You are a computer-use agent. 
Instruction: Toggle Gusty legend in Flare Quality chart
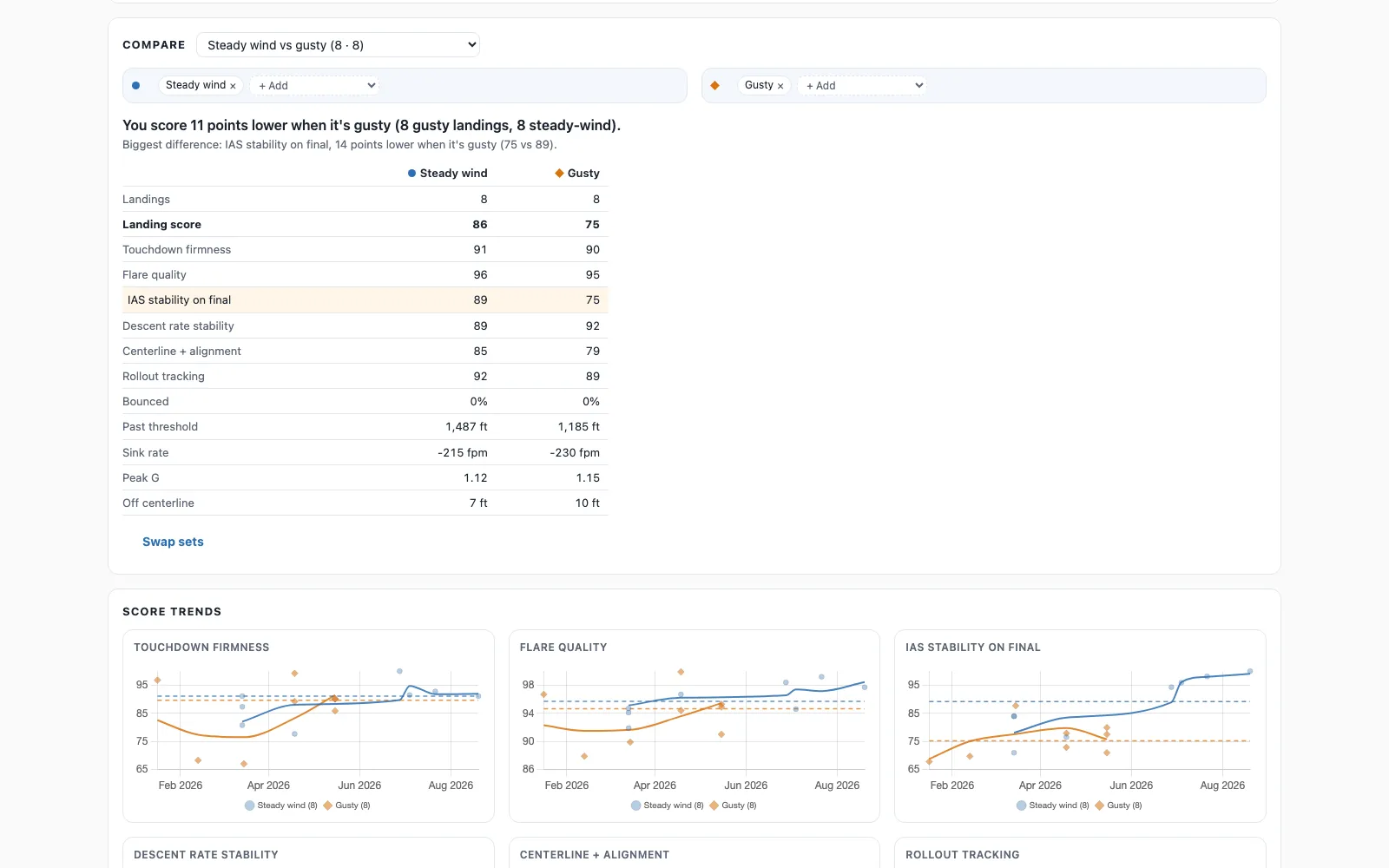(x=733, y=806)
